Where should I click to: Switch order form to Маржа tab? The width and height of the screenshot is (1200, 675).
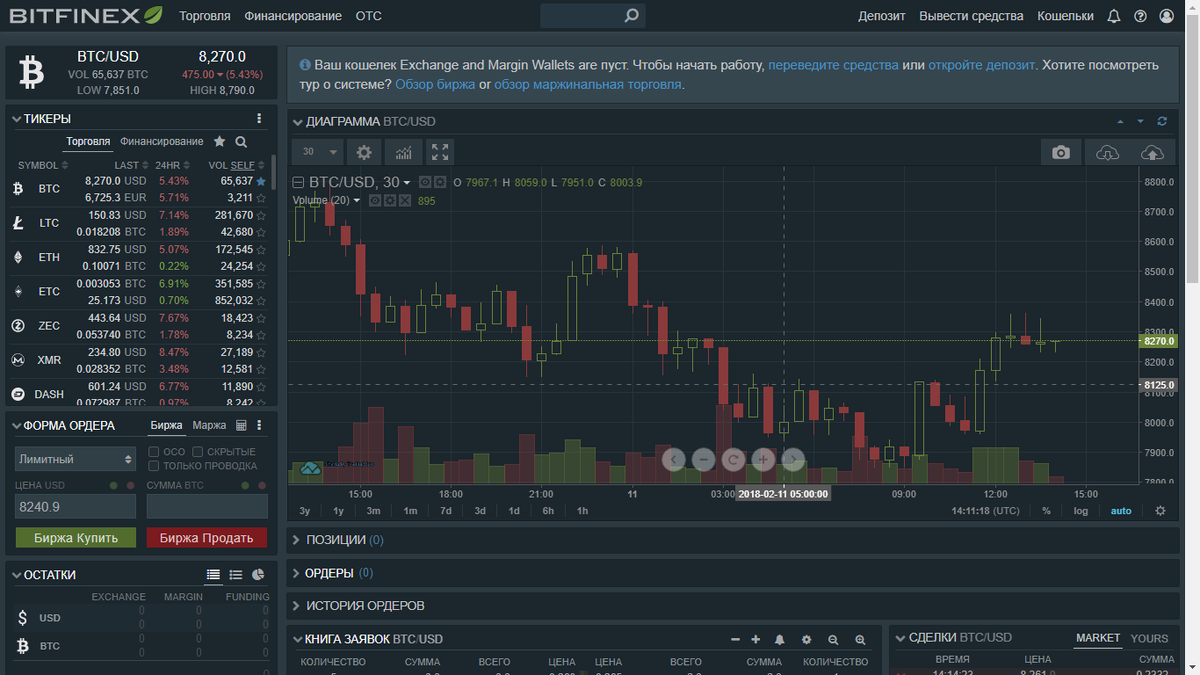tap(209, 426)
